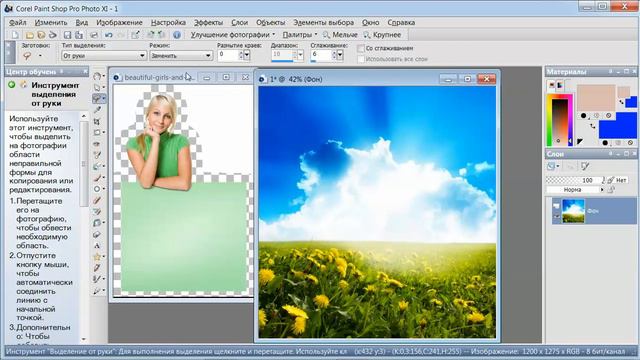
Task: Select the Lighten/Darken circle tool
Action: [x=97, y=189]
